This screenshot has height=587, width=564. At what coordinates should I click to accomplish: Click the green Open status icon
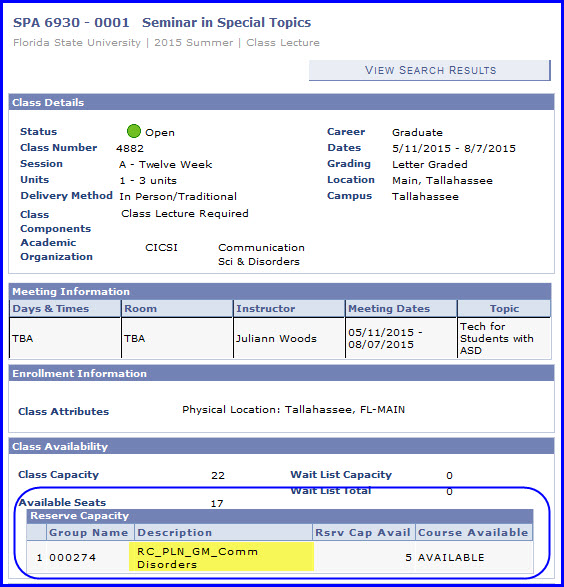(x=134, y=131)
